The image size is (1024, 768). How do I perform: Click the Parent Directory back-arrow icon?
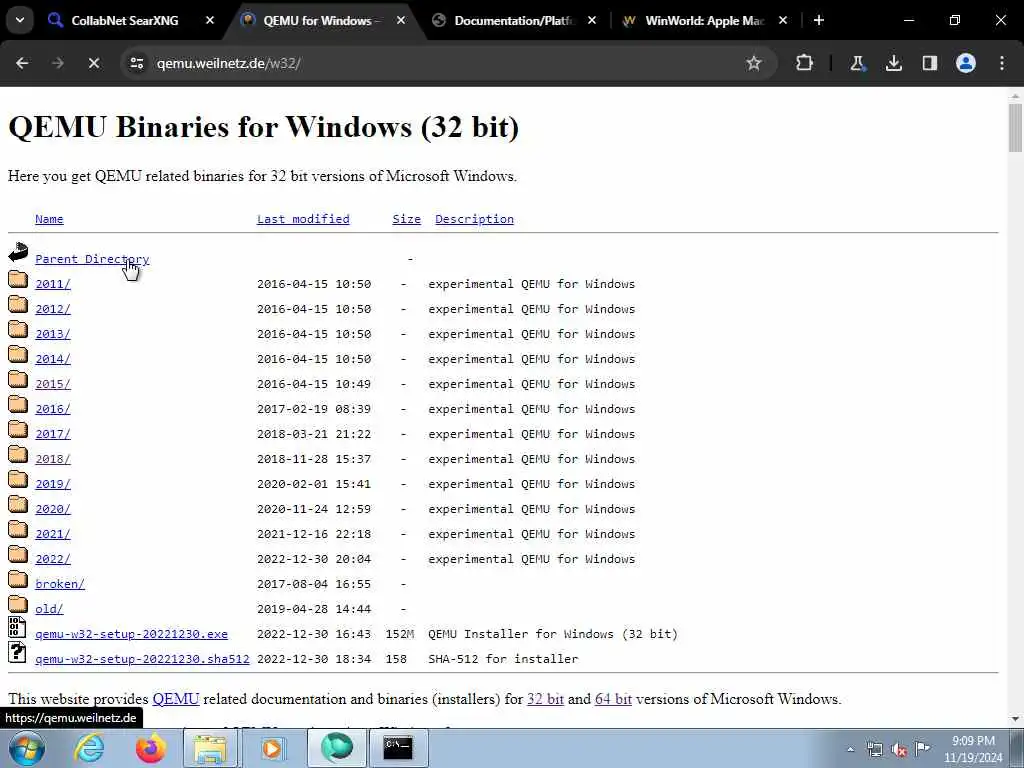[18, 253]
